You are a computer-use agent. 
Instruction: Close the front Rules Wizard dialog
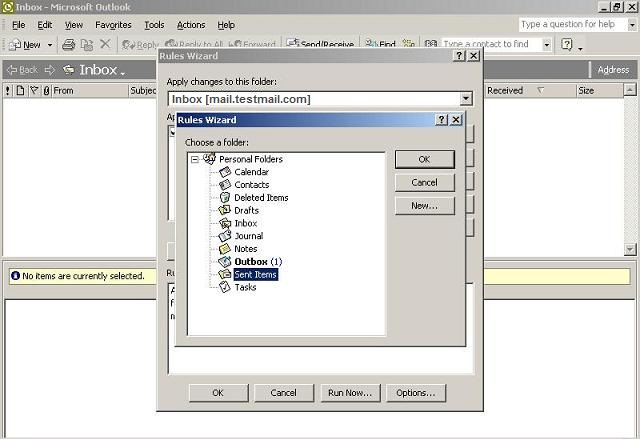(x=456, y=120)
